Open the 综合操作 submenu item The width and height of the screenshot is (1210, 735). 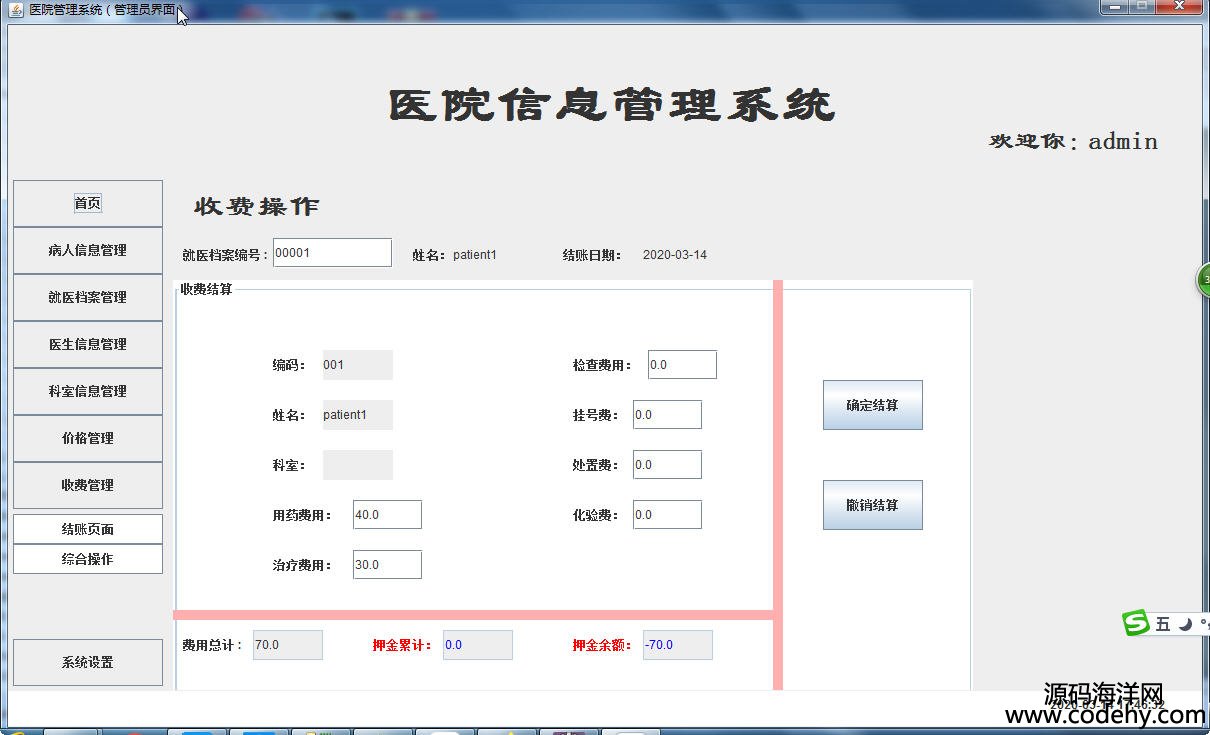coord(88,559)
